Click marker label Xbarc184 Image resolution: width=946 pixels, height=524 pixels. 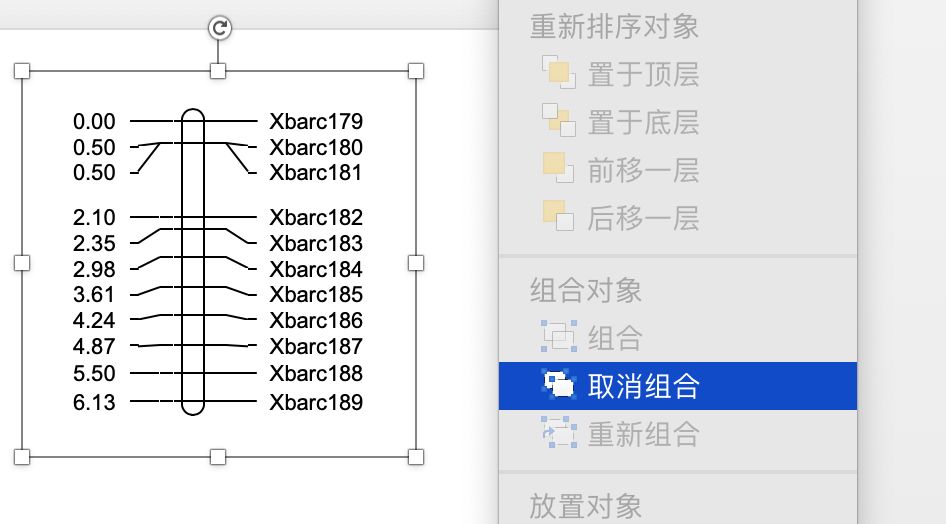coord(316,269)
